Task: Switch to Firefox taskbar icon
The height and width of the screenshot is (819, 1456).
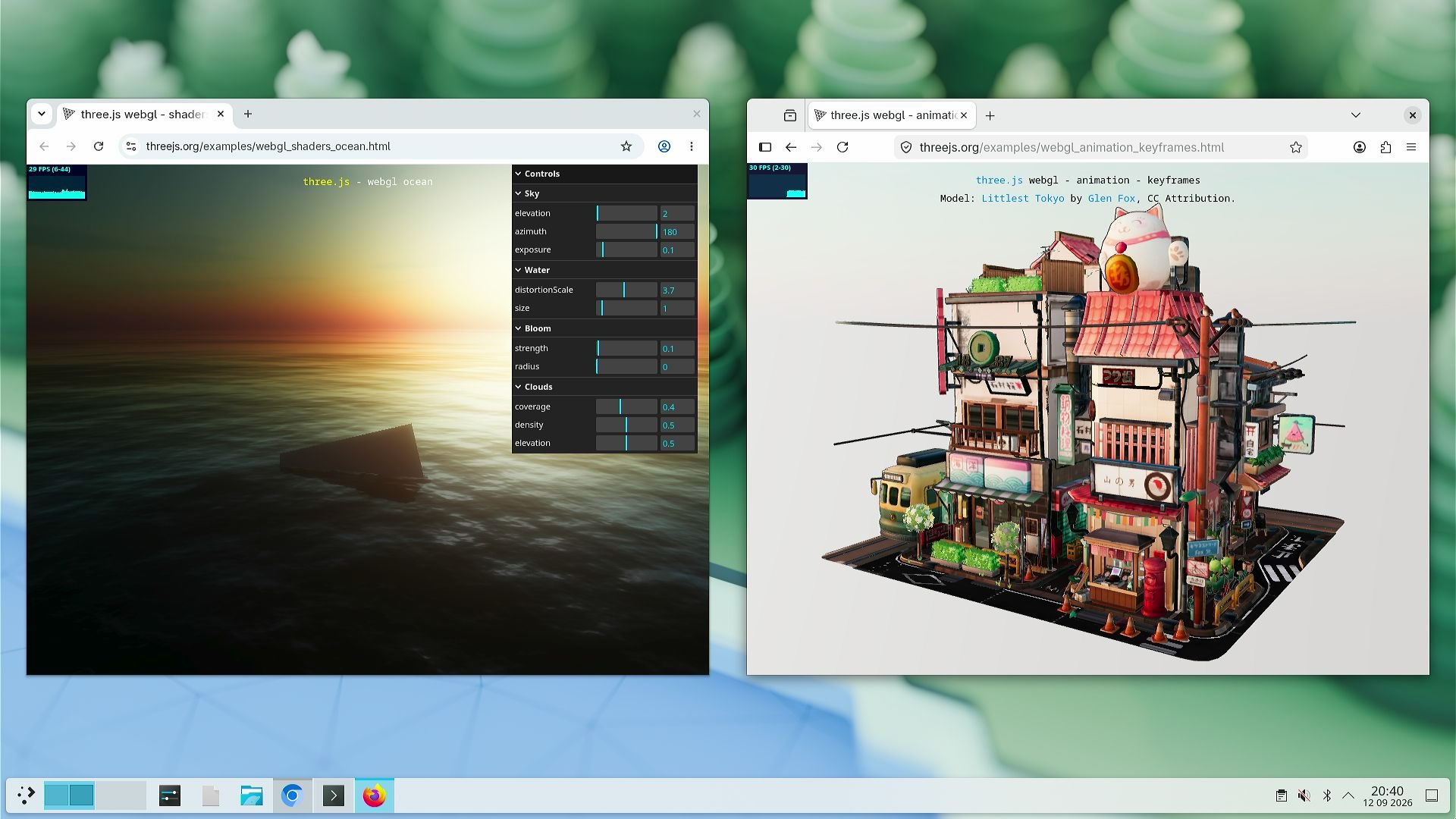Action: pos(374,795)
